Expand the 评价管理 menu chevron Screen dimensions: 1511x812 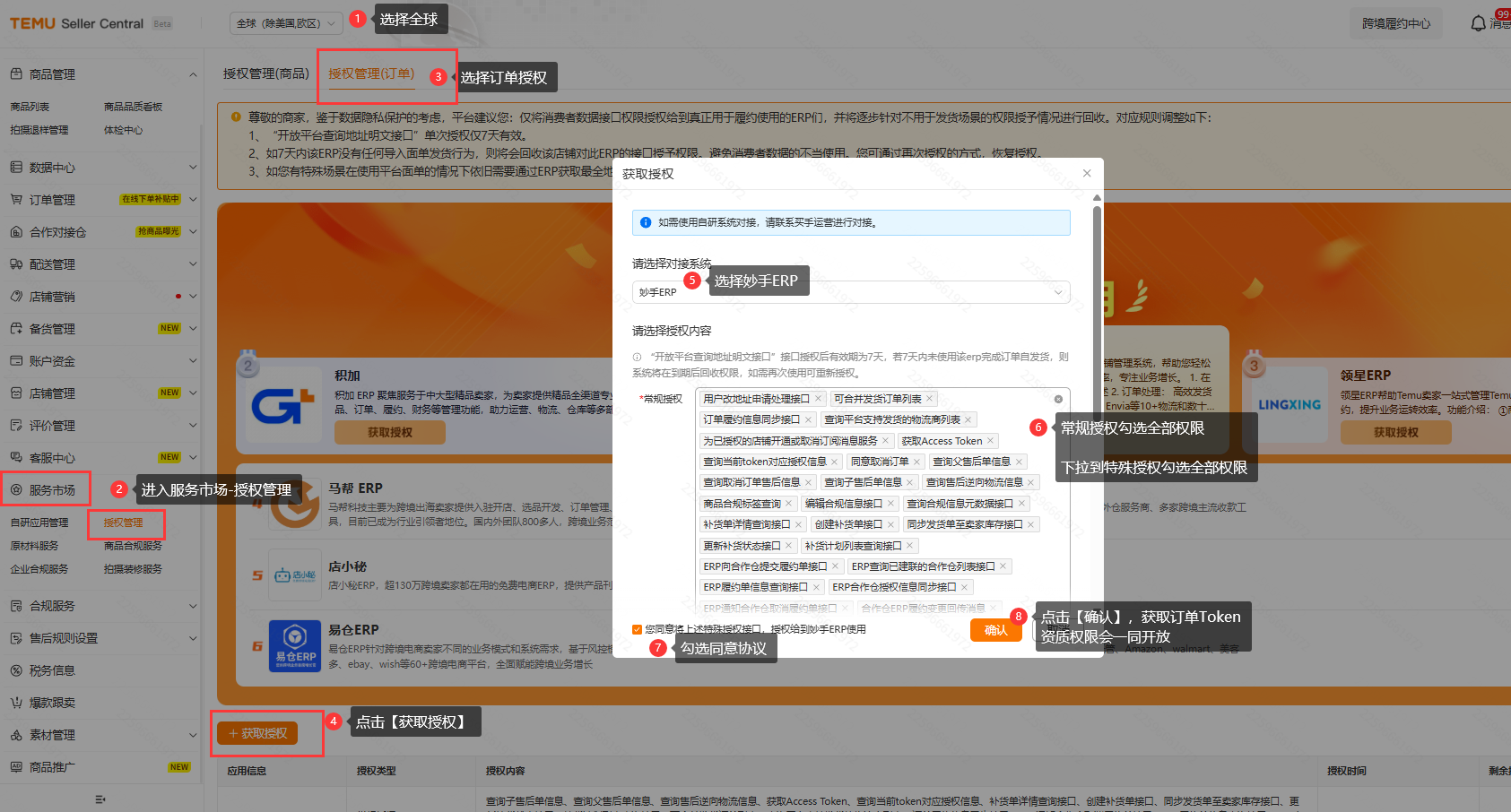[193, 426]
